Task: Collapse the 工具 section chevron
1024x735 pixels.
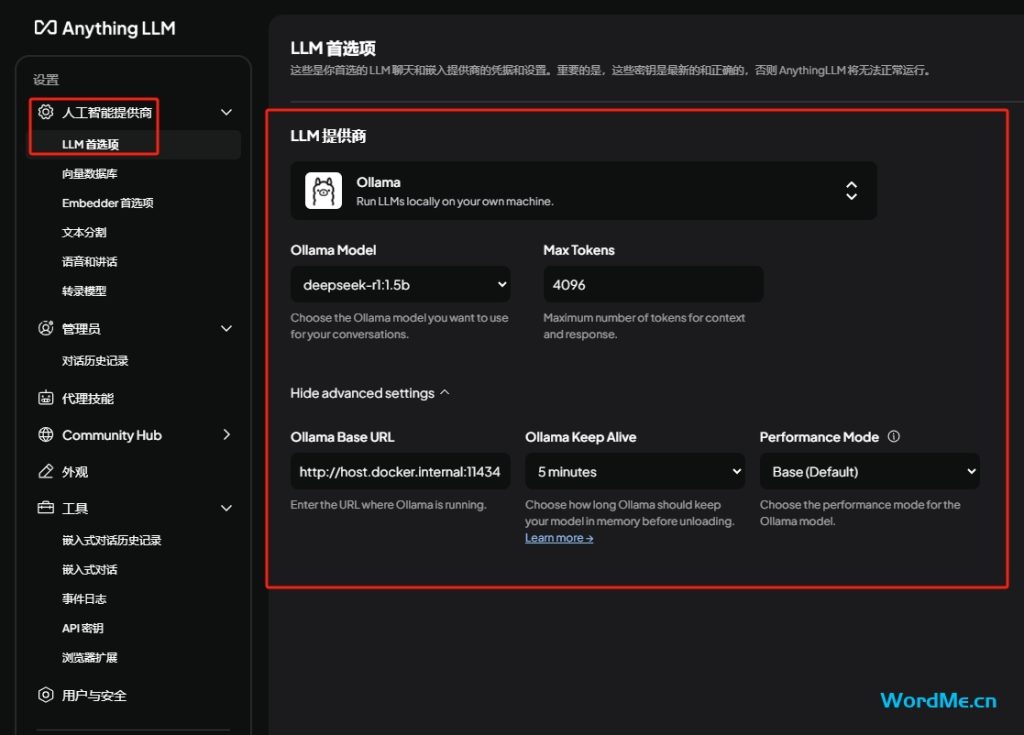Action: click(x=226, y=508)
